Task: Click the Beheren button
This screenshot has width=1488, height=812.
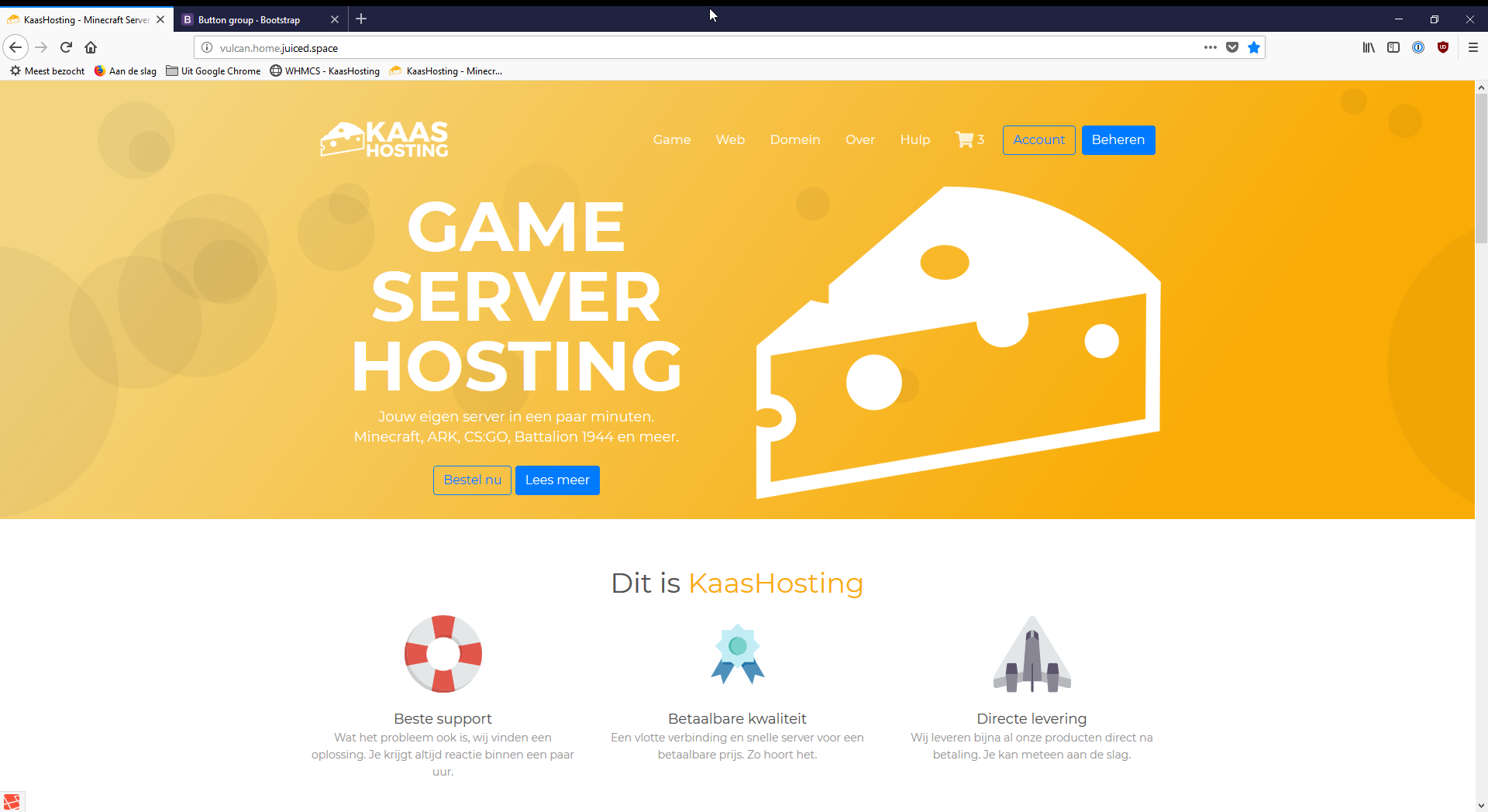Action: point(1118,139)
